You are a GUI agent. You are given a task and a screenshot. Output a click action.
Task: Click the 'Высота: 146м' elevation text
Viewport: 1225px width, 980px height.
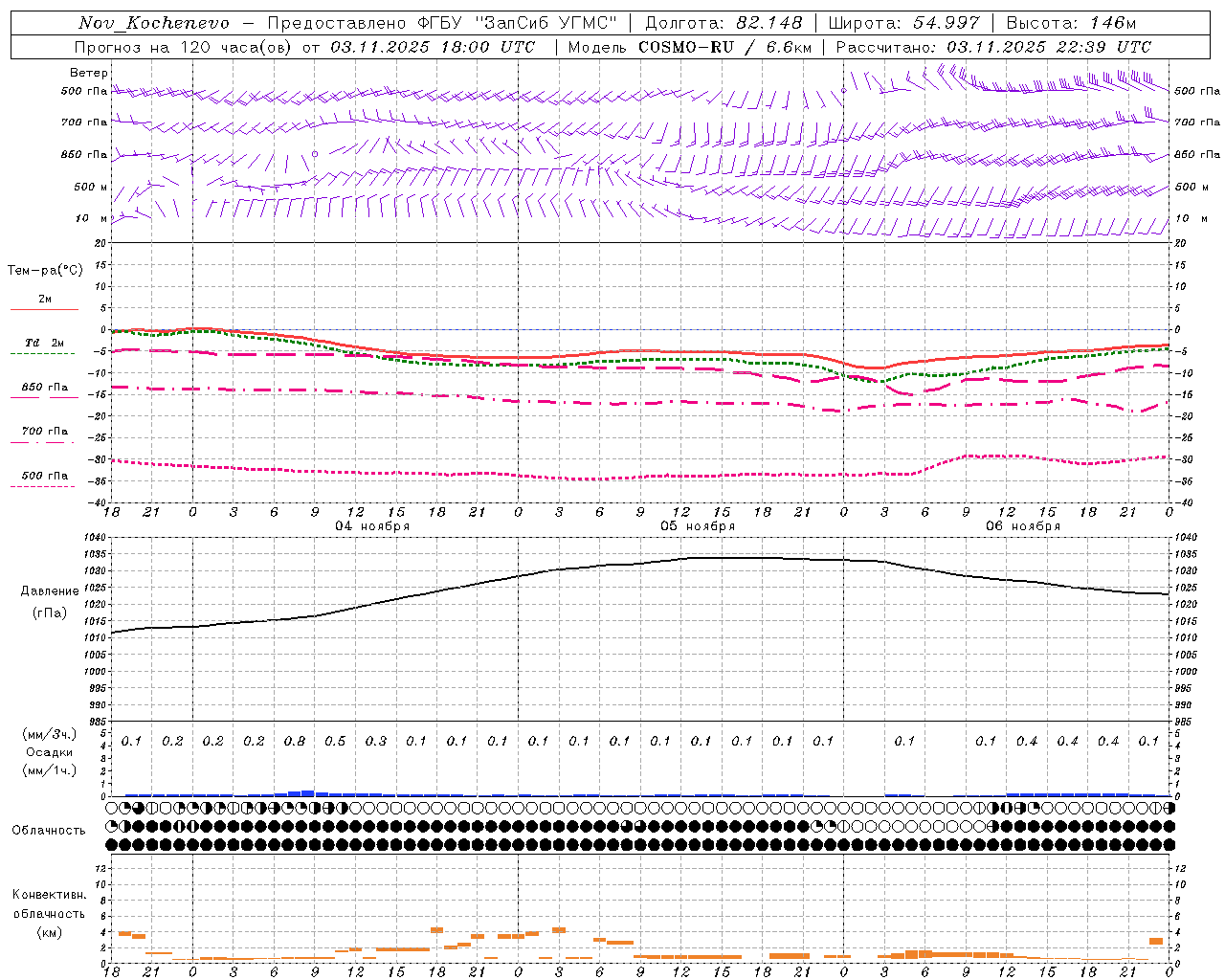tap(1071, 23)
